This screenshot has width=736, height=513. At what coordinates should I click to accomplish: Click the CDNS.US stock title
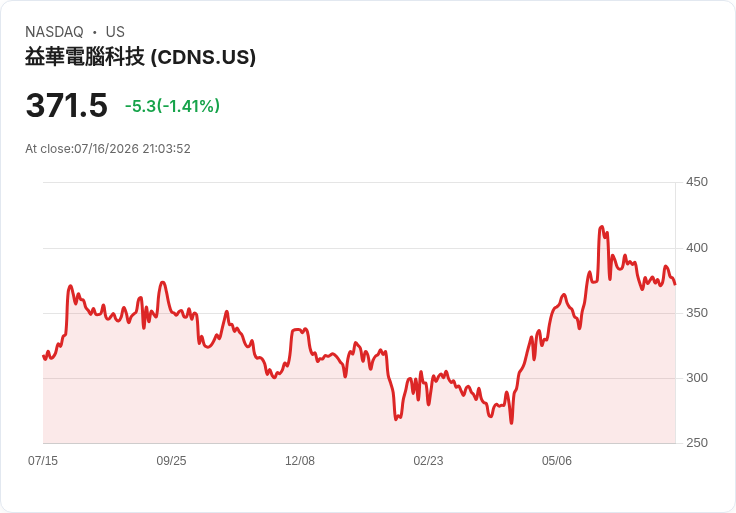(x=140, y=57)
